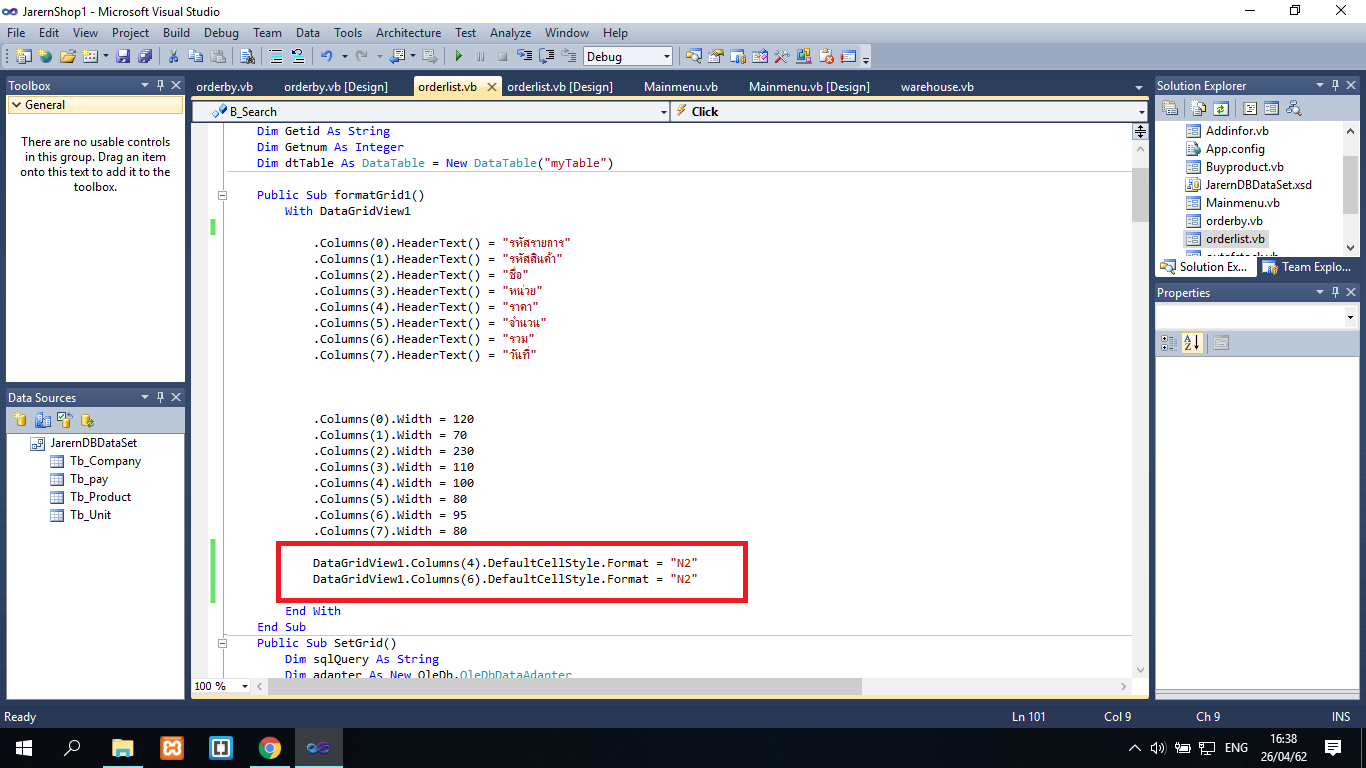The height and width of the screenshot is (768, 1366).
Task: Open the Undo history dropdown arrow
Action: coord(344,56)
